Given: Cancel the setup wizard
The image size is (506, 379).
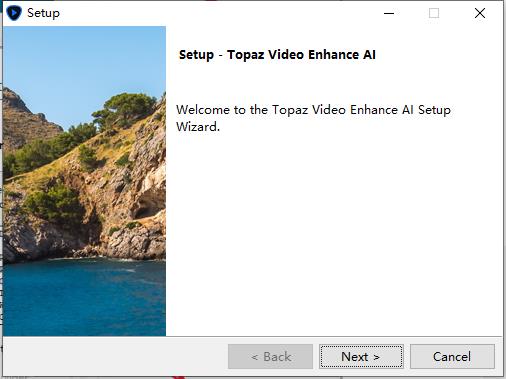Looking at the screenshot, I should tap(452, 357).
